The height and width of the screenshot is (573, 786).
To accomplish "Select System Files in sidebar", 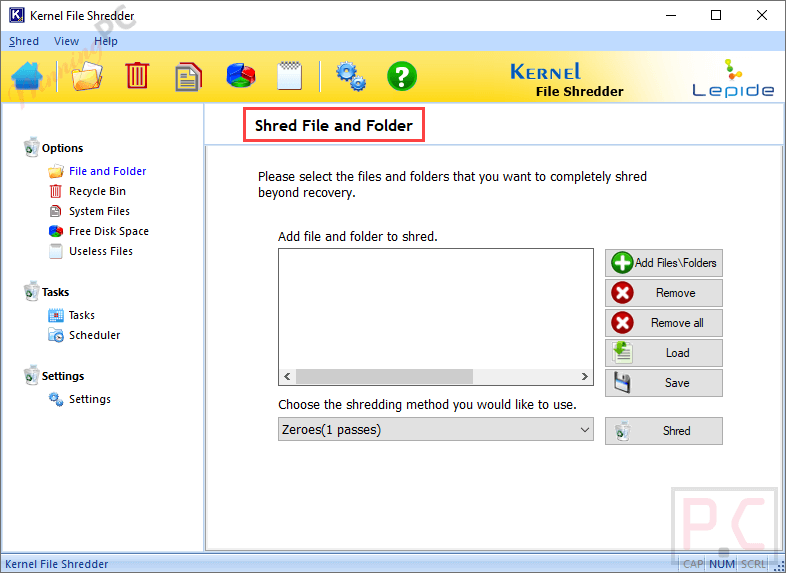I will pyautogui.click(x=99, y=211).
